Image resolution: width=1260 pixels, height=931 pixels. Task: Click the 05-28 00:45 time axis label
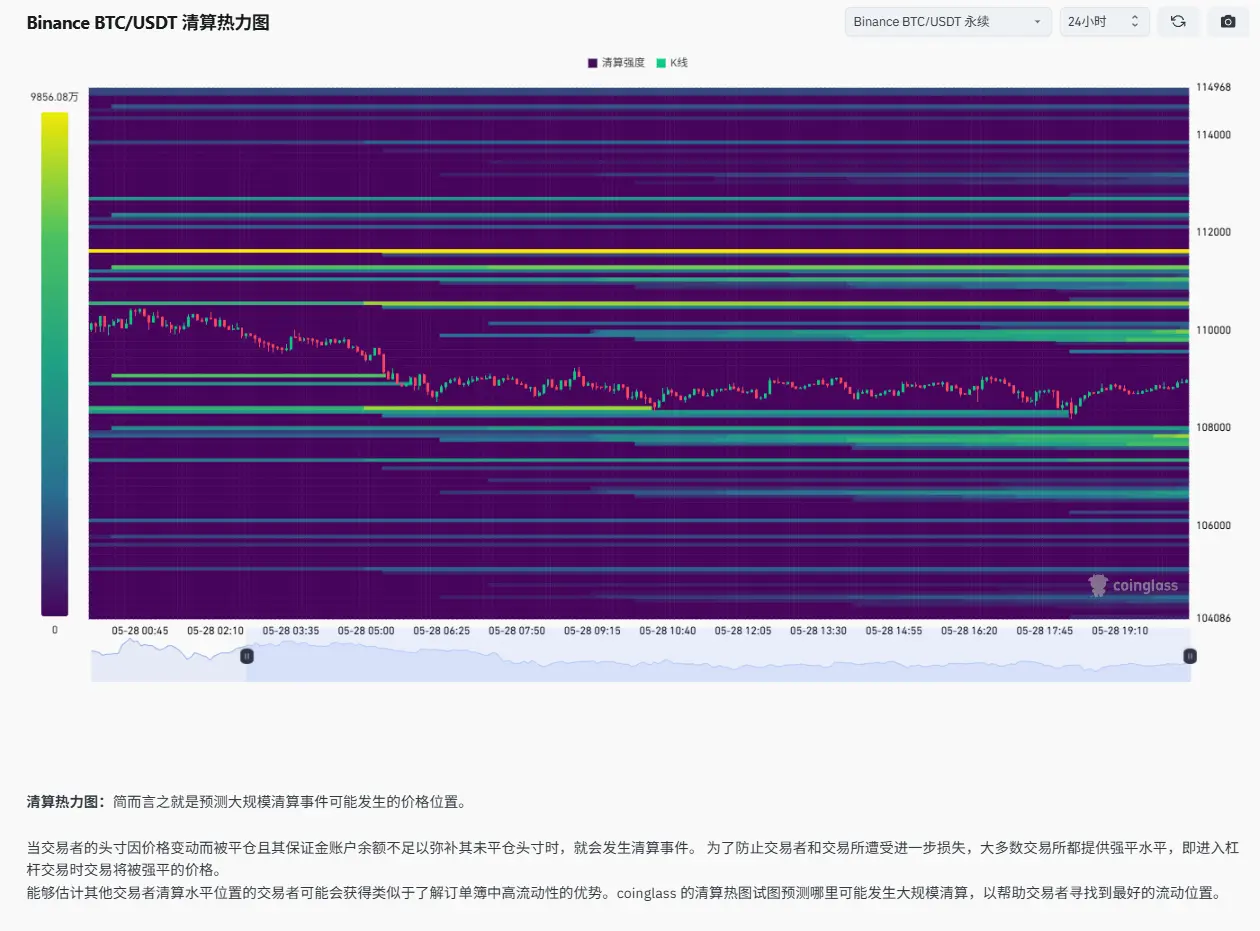(x=140, y=631)
